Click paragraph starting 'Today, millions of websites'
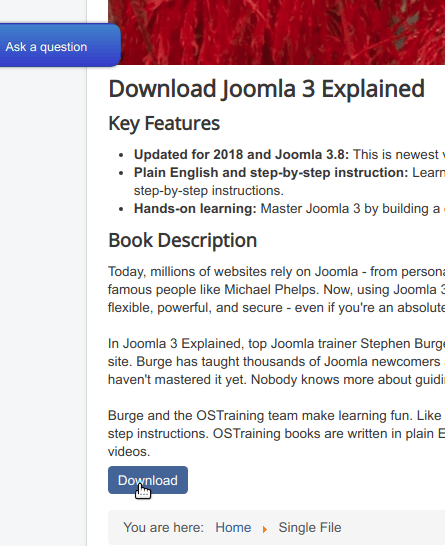Screen dimensions: 445x546 click(276, 289)
